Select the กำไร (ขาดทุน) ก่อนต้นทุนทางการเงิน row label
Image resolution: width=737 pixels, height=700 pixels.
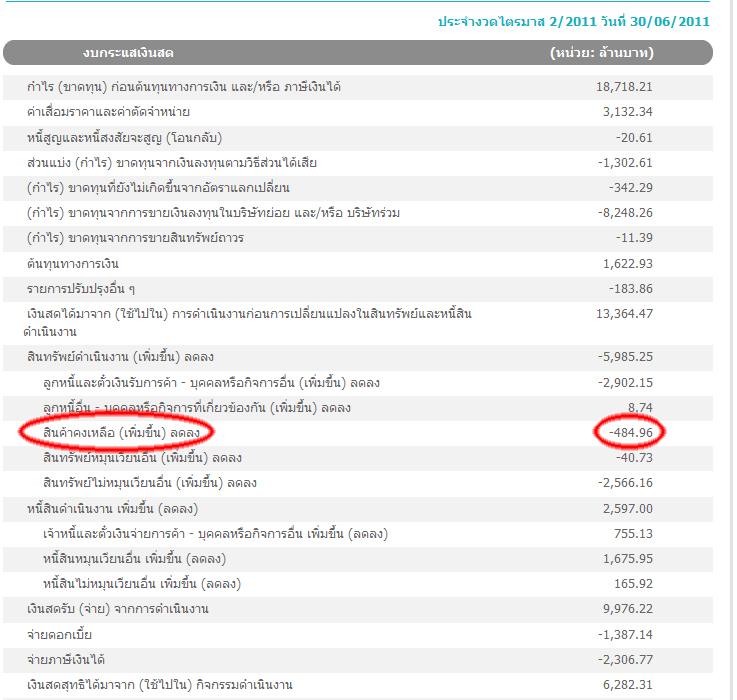tap(184, 87)
